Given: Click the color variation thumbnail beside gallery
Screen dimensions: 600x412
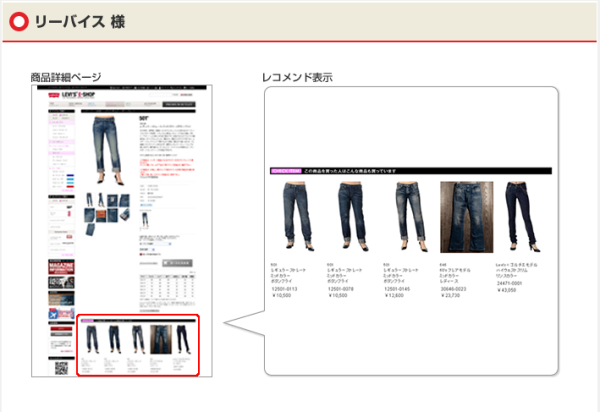Looking at the screenshot, I should click(145, 219).
